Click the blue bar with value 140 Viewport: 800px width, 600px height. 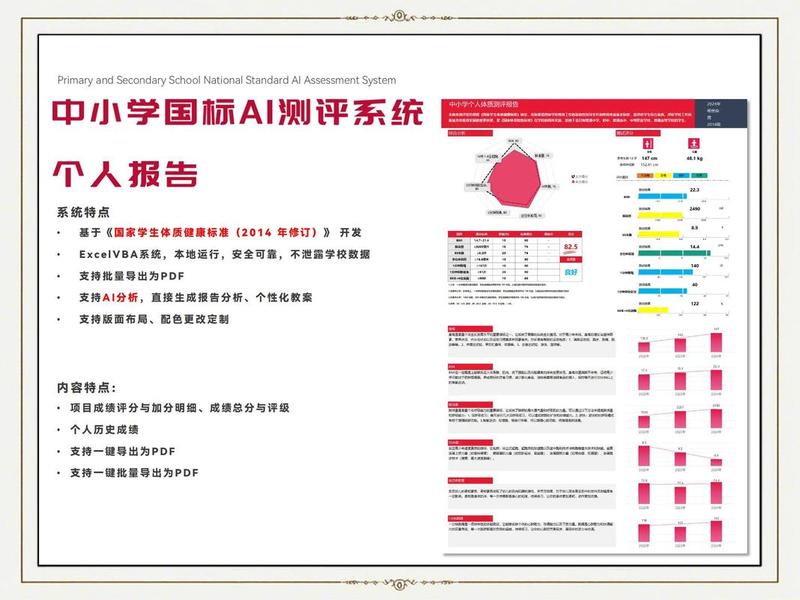(665, 272)
